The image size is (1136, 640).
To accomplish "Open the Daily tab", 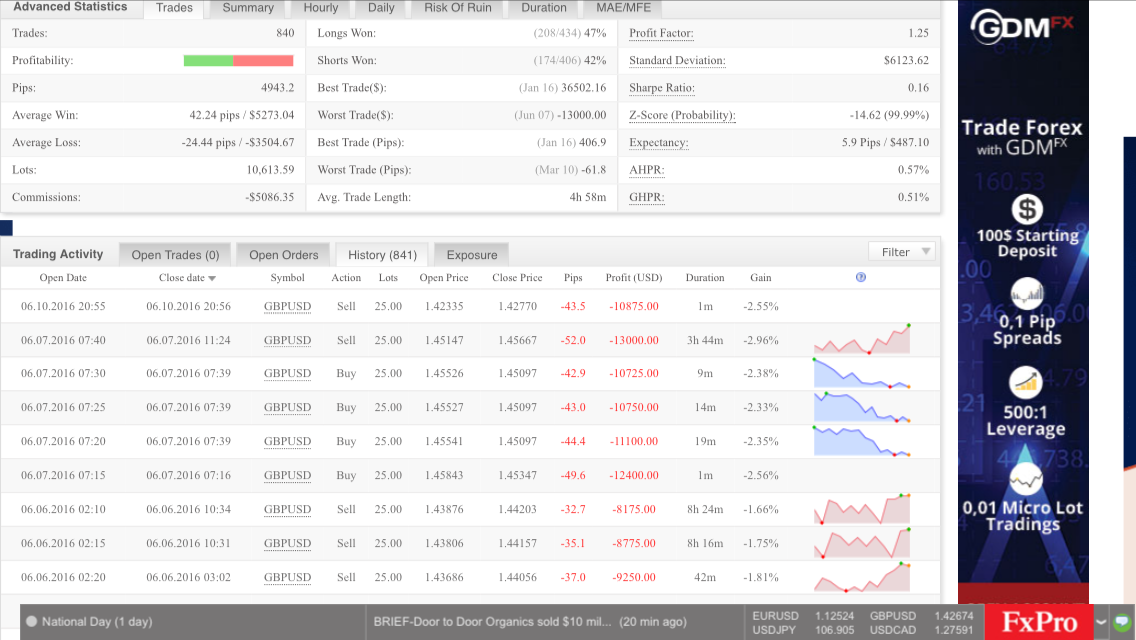I will 381,8.
